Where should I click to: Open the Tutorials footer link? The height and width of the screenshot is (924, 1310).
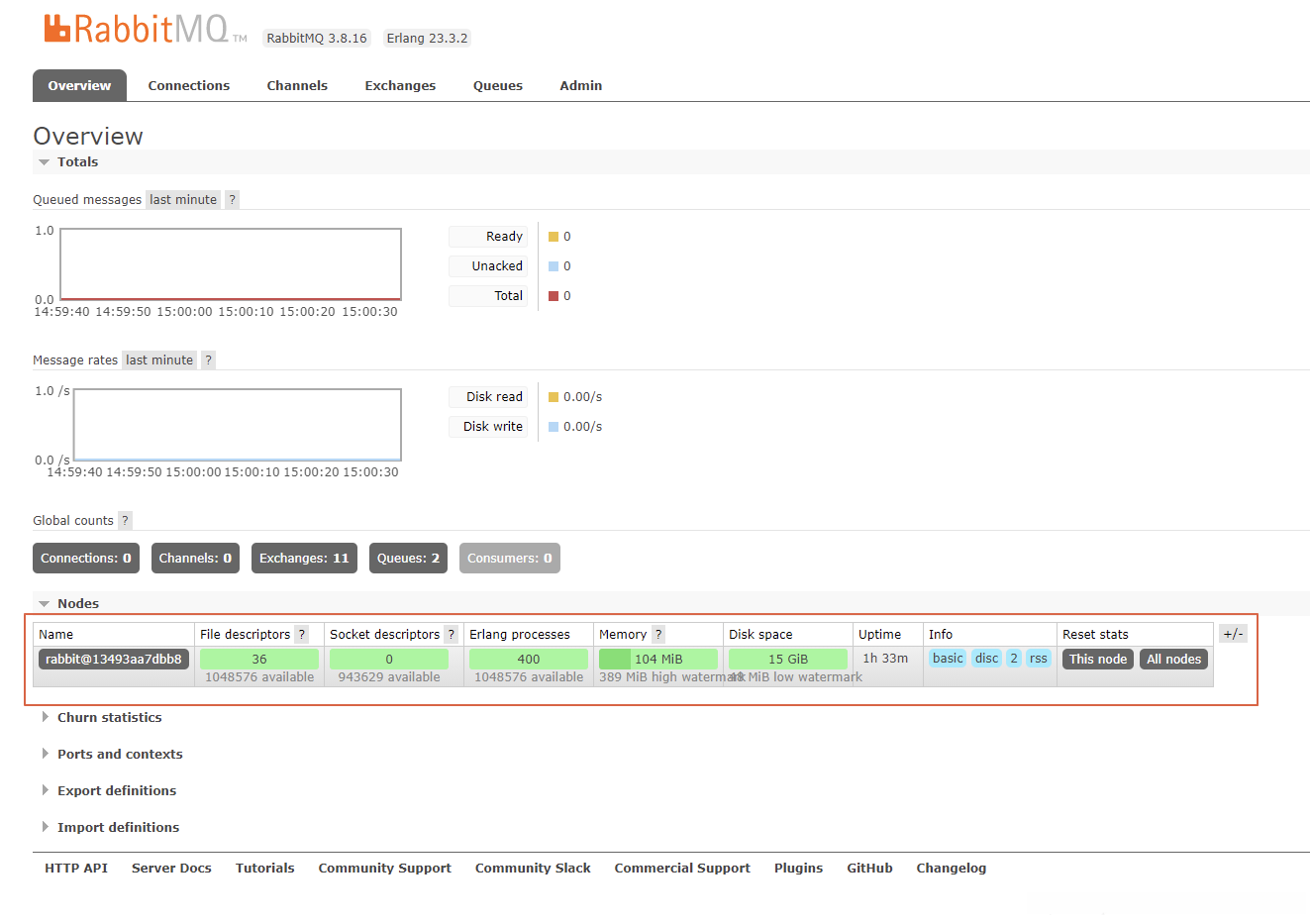(265, 869)
